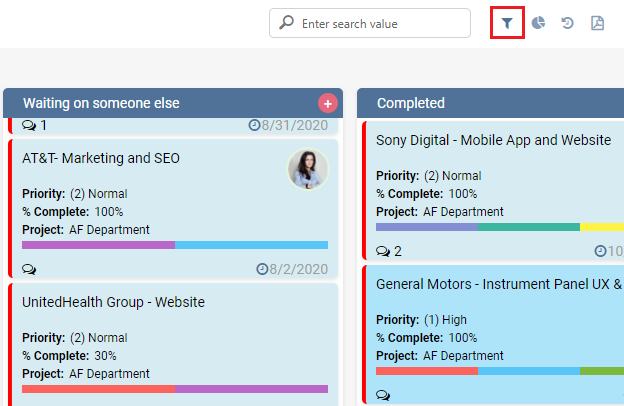624x406 pixels.
Task: Click purple tag segment on AT&T card
Action: coord(98,245)
